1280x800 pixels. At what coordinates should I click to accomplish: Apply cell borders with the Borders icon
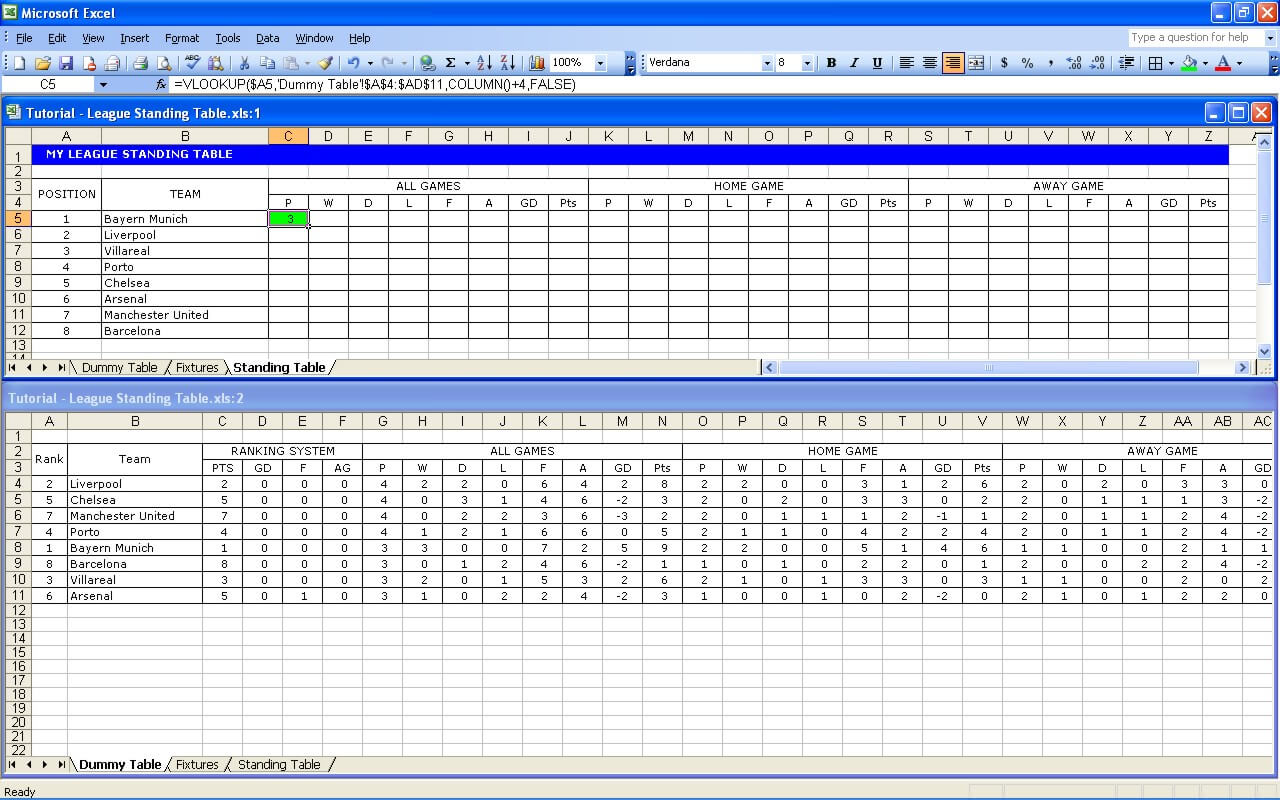click(1155, 63)
